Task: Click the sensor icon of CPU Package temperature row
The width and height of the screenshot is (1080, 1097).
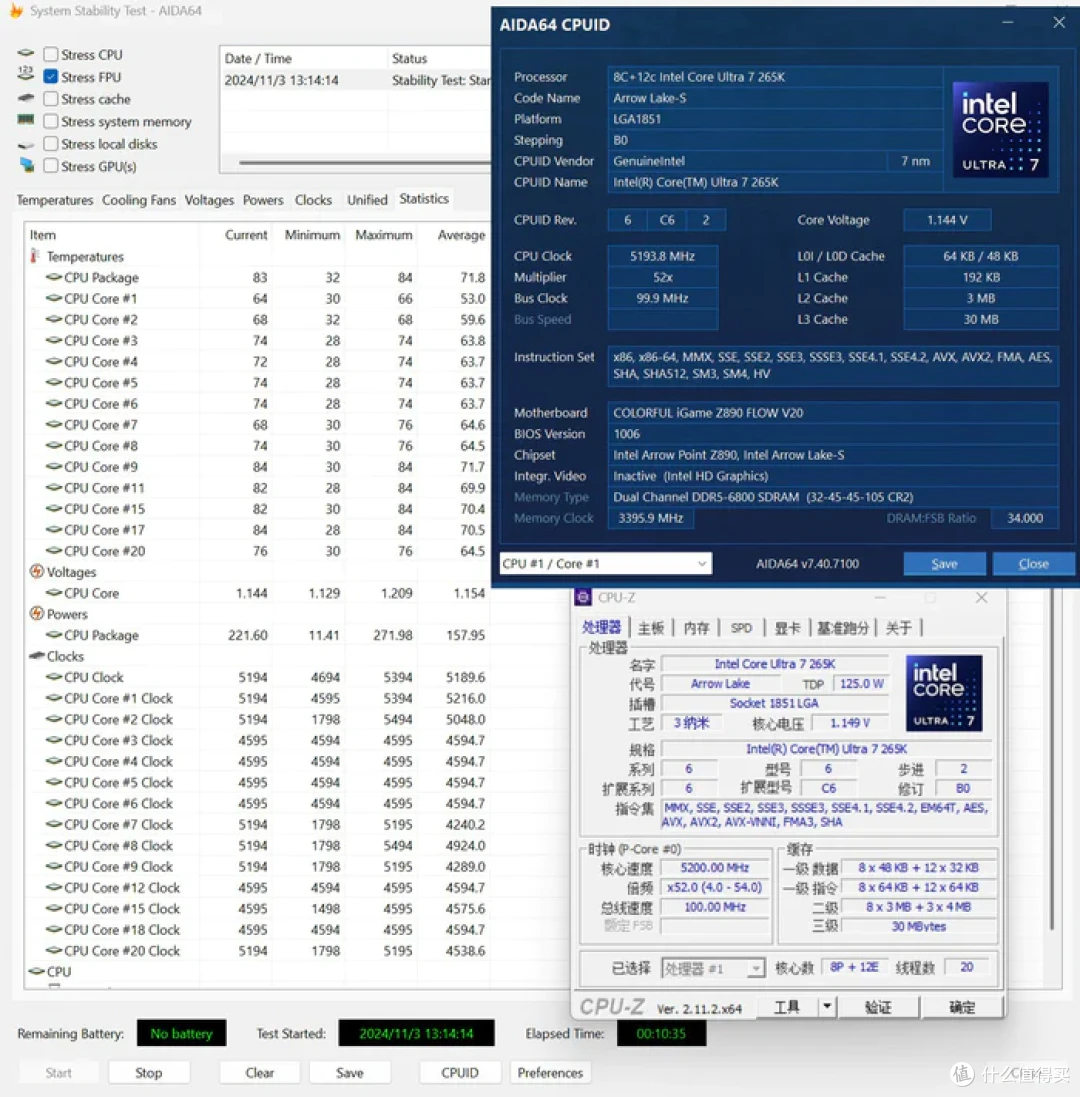Action: [x=53, y=277]
